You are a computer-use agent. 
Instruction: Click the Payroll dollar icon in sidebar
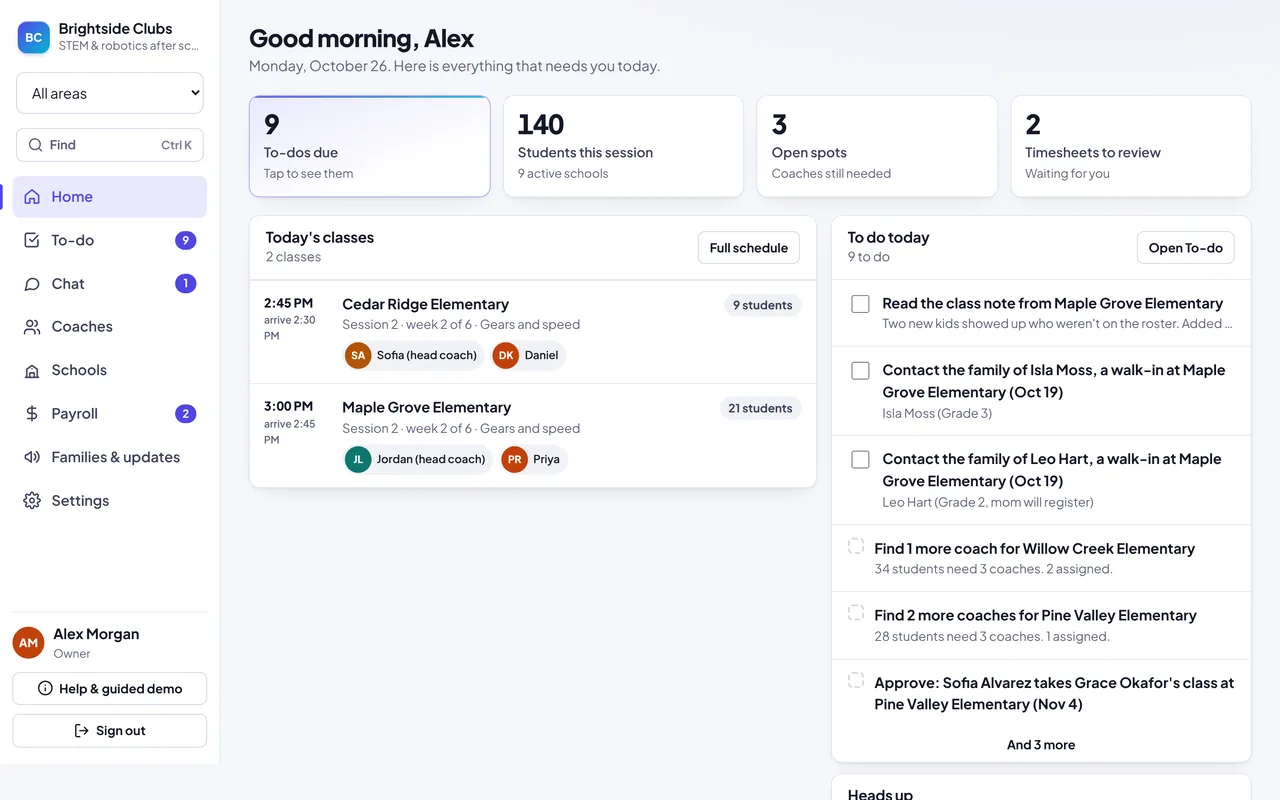click(x=32, y=414)
